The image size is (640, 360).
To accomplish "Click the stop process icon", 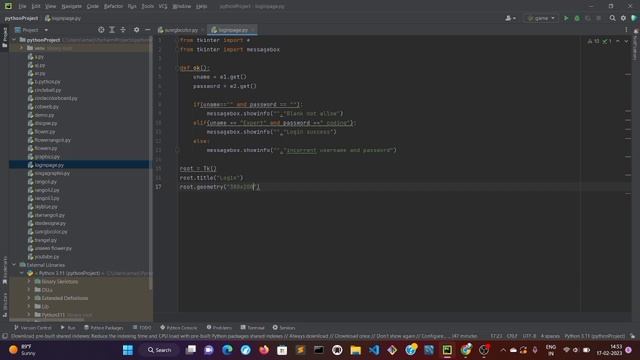I will tap(599, 18).
